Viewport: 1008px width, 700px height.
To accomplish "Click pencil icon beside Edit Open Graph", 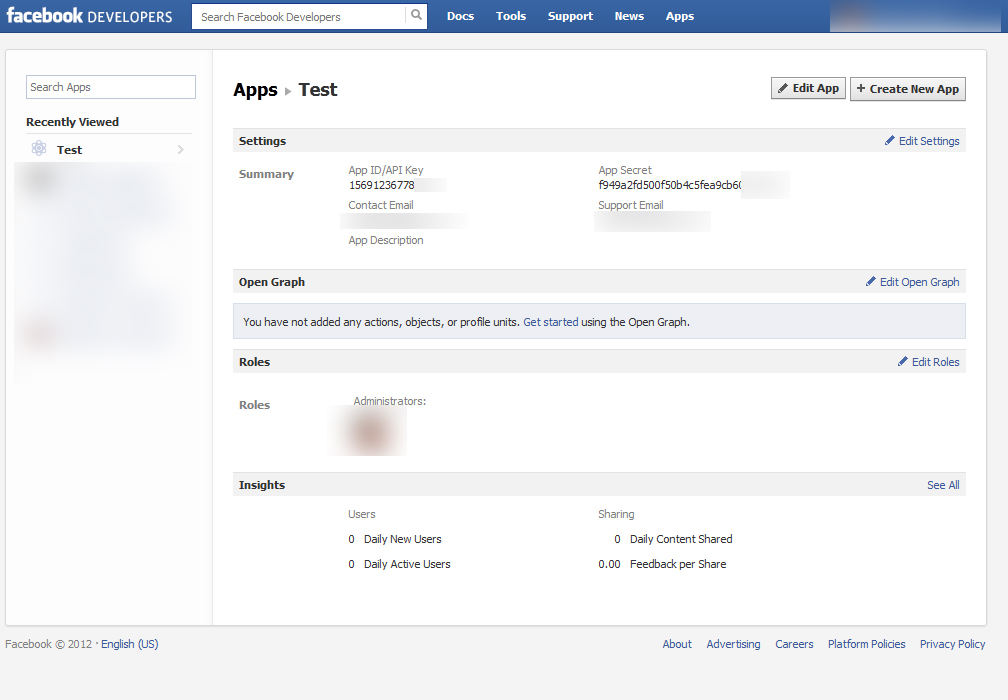I will pos(871,282).
